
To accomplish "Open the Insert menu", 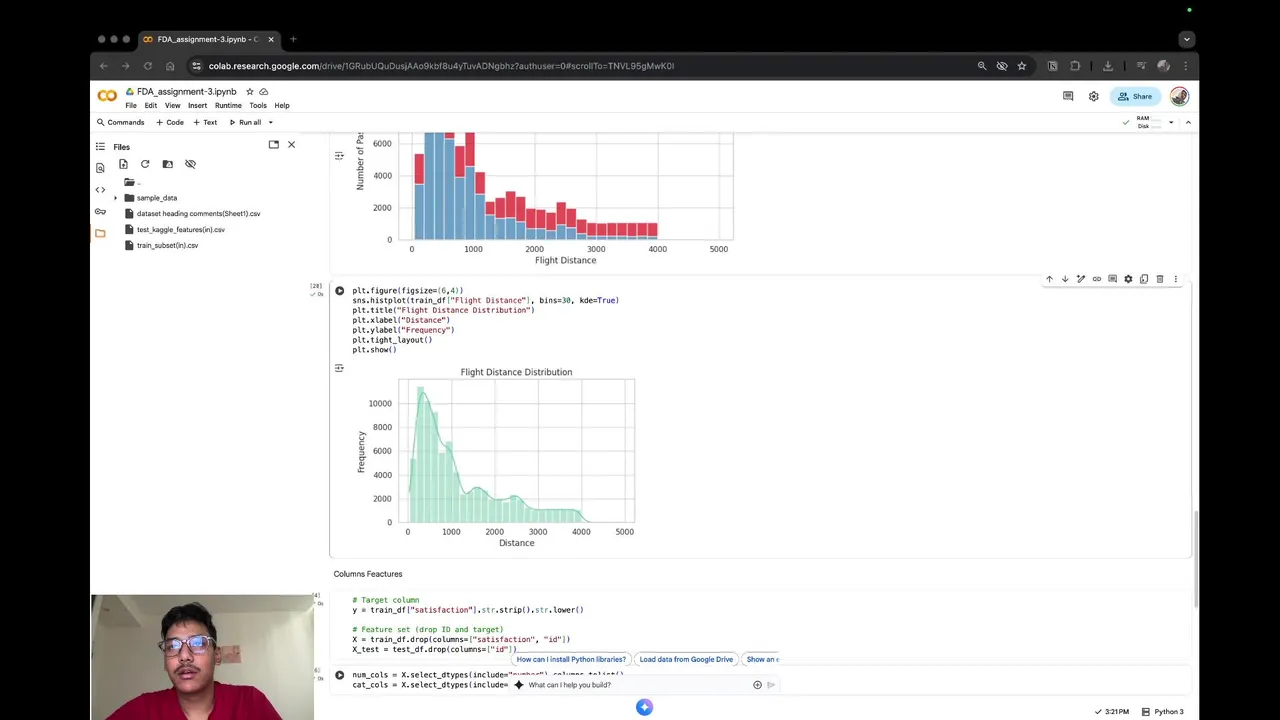I will coord(197,105).
